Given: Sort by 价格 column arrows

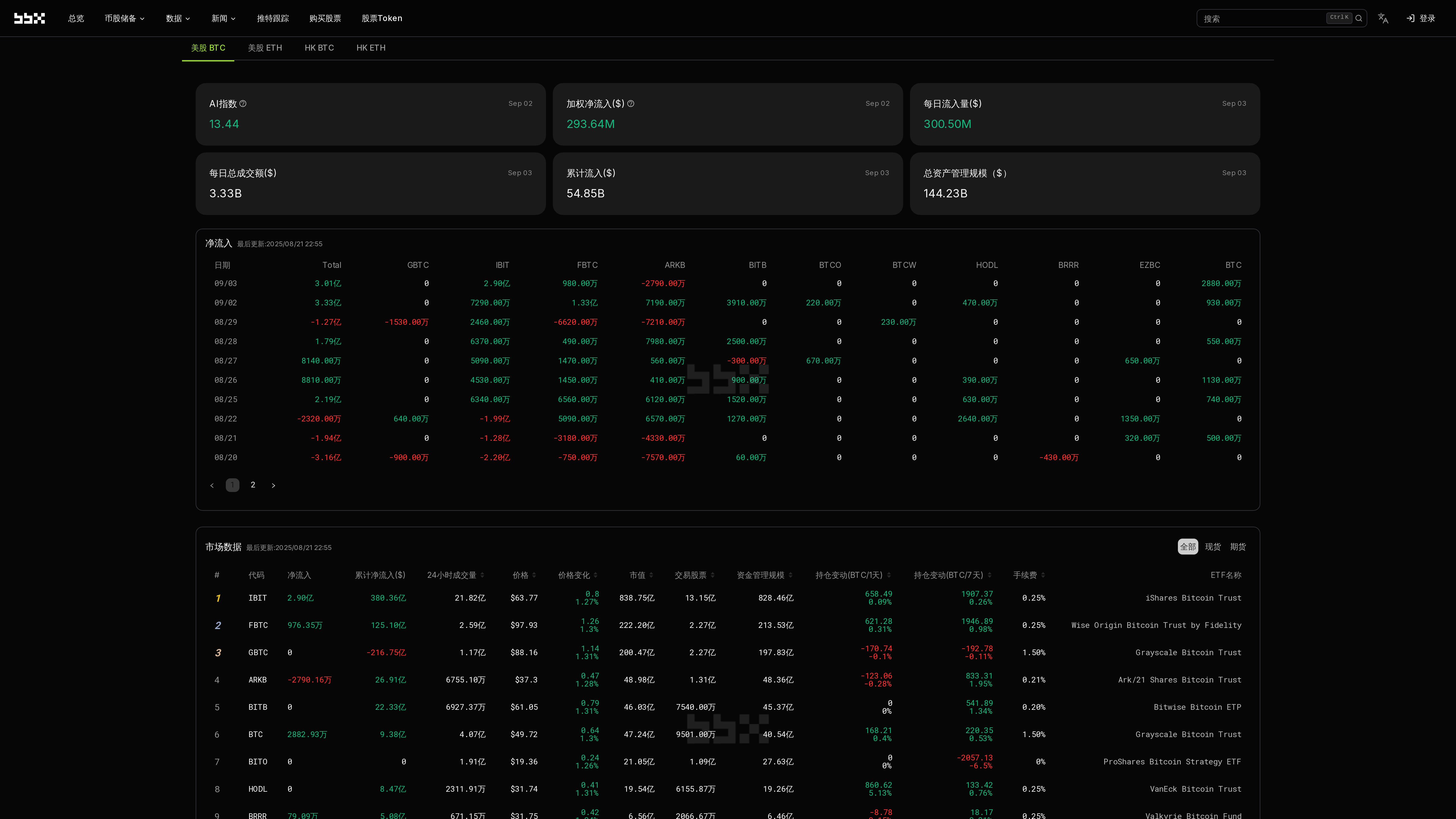Looking at the screenshot, I should coord(534,575).
